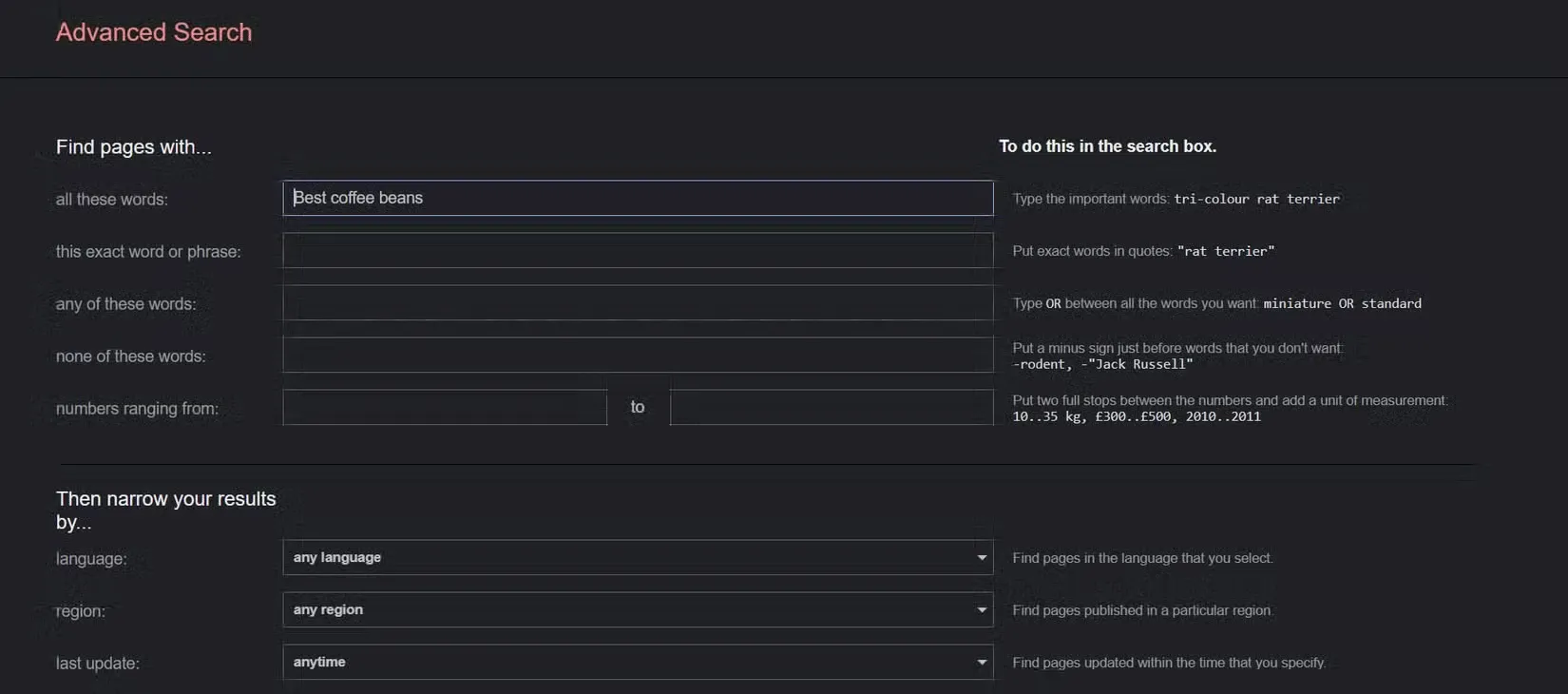Click the 'last update:' label
The image size is (1568, 694).
tap(98, 664)
